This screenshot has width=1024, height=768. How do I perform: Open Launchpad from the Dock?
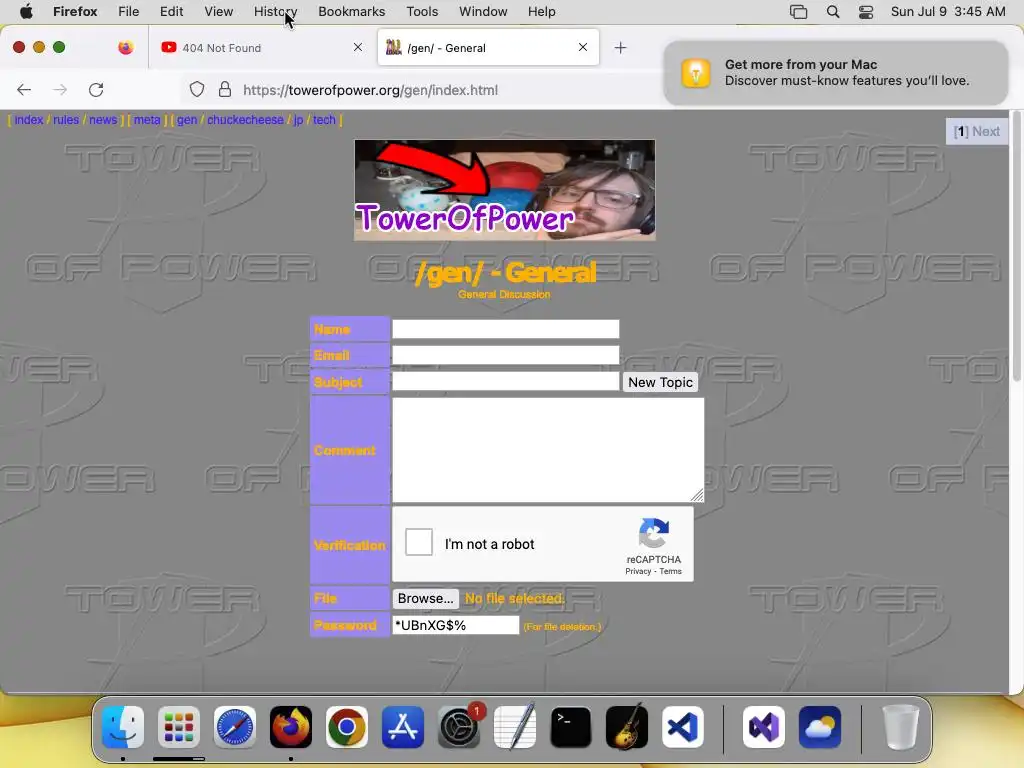tap(179, 727)
